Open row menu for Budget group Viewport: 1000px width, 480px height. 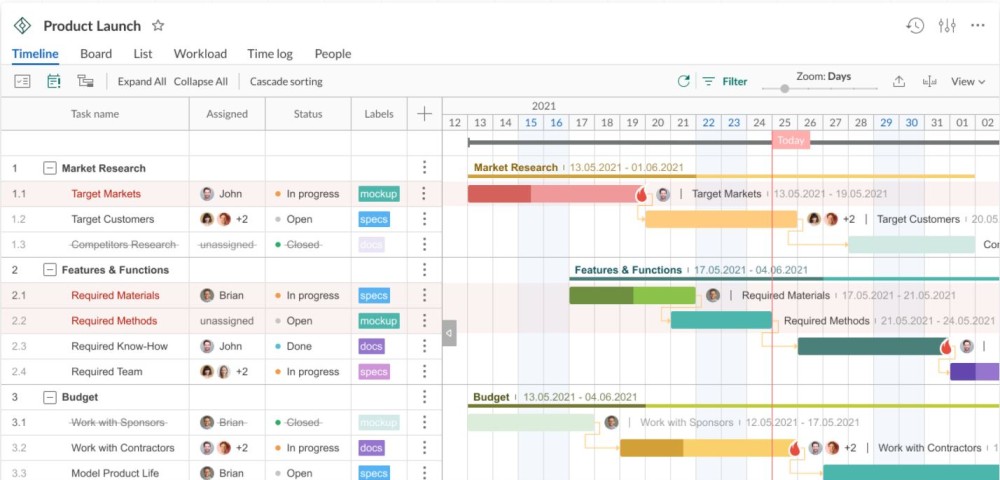coord(424,397)
